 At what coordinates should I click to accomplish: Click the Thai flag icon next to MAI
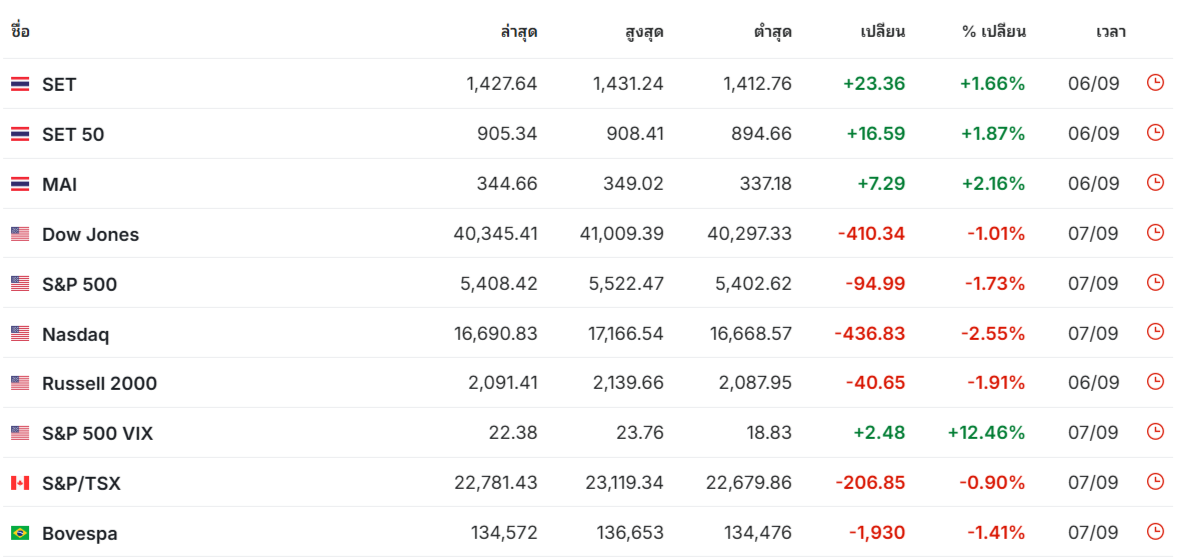click(x=20, y=184)
